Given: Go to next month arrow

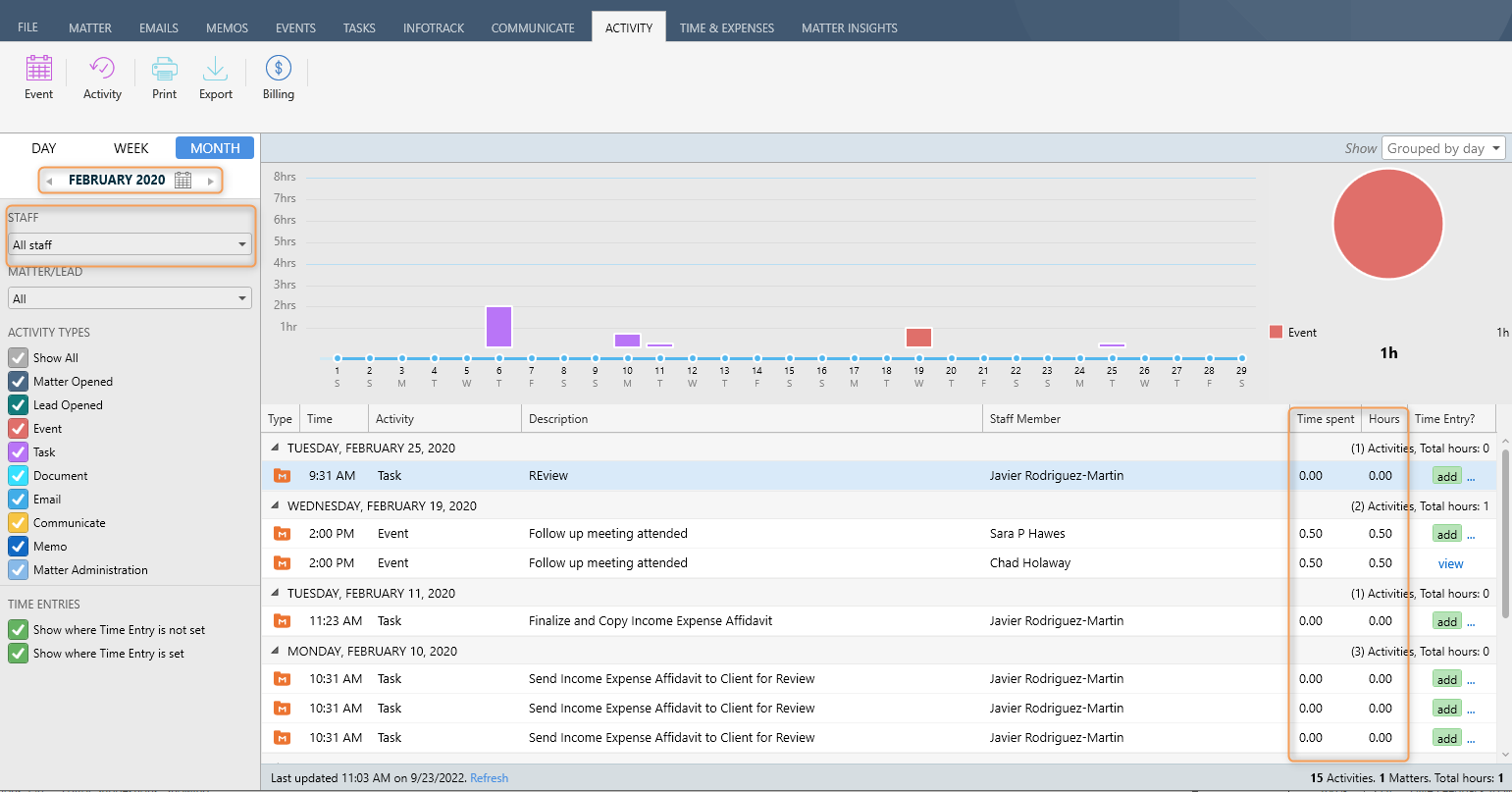Looking at the screenshot, I should [x=210, y=181].
